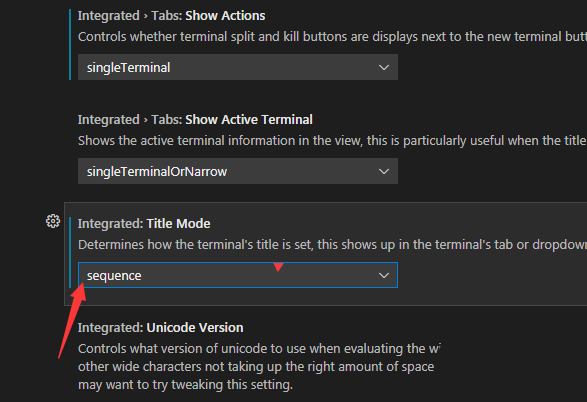This screenshot has height=402, width=587.
Task: Click the blue modified bar beside Title Mode
Action: [x=70, y=252]
